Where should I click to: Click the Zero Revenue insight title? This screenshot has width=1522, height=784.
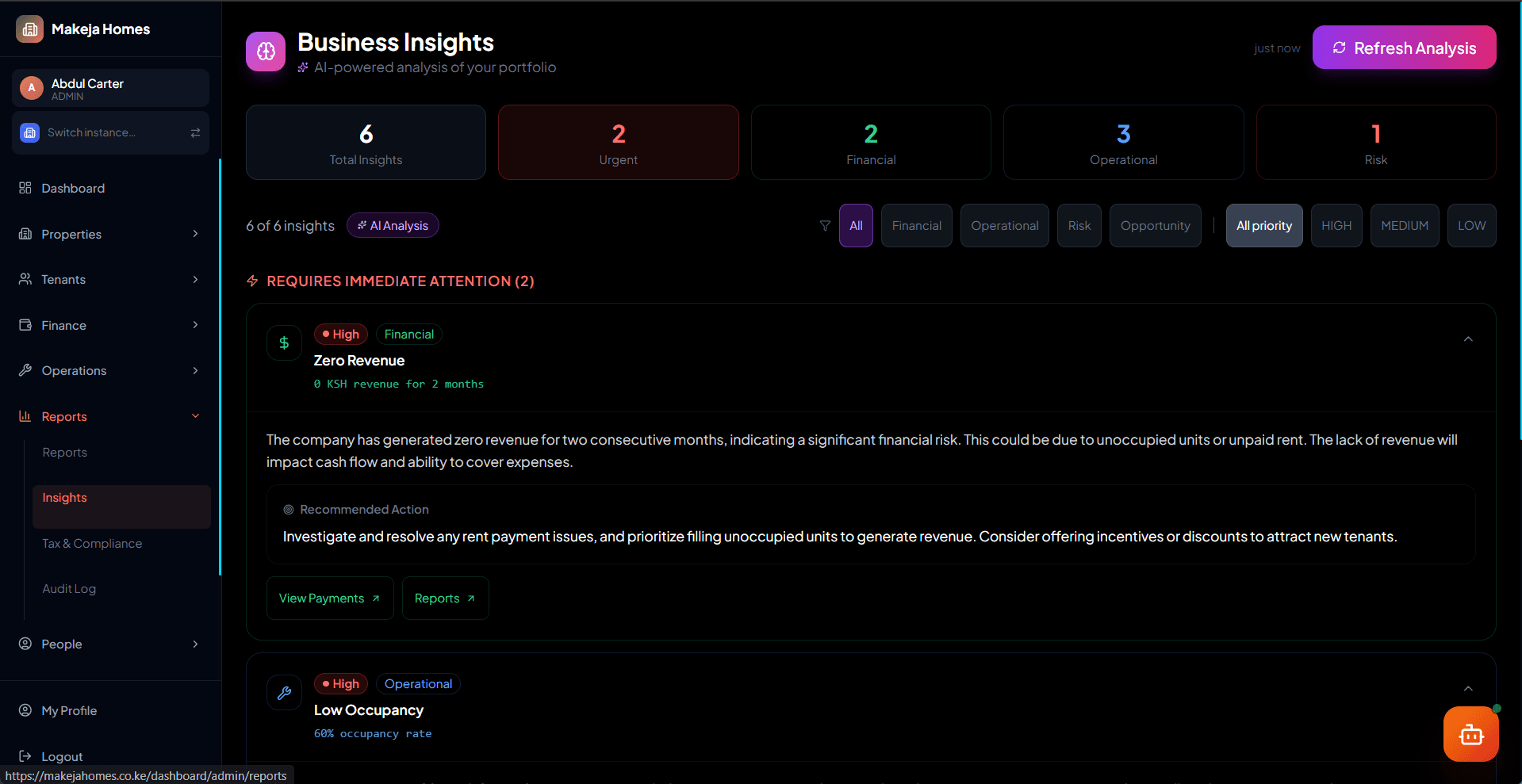click(x=359, y=361)
